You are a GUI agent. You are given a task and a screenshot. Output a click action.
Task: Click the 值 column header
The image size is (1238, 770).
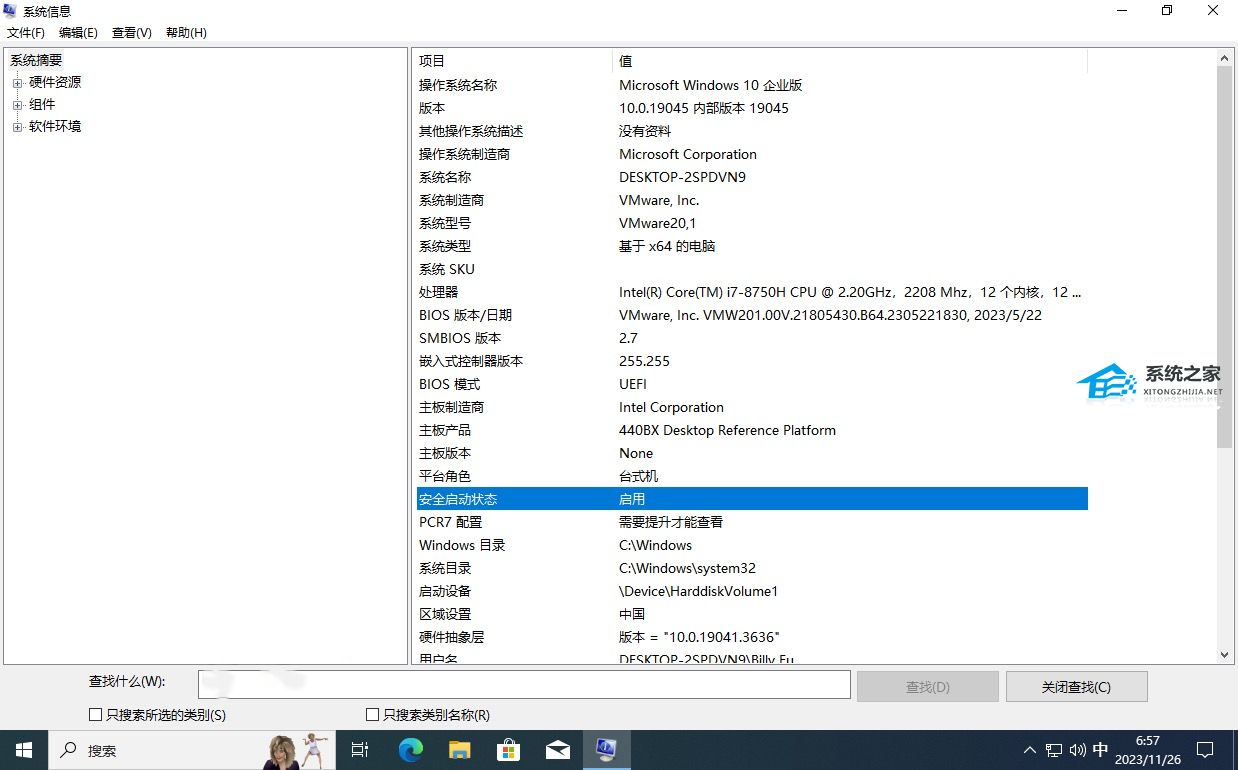pos(850,61)
